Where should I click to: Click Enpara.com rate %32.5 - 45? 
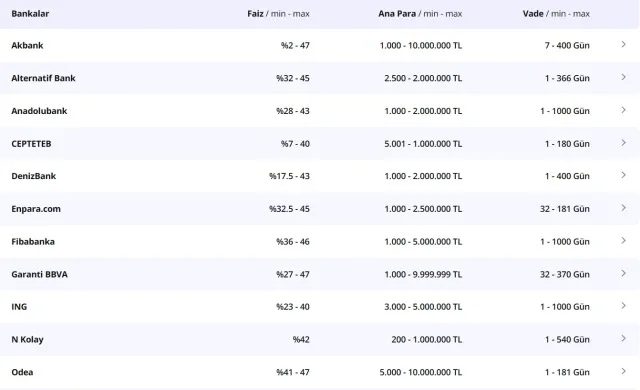(x=289, y=209)
